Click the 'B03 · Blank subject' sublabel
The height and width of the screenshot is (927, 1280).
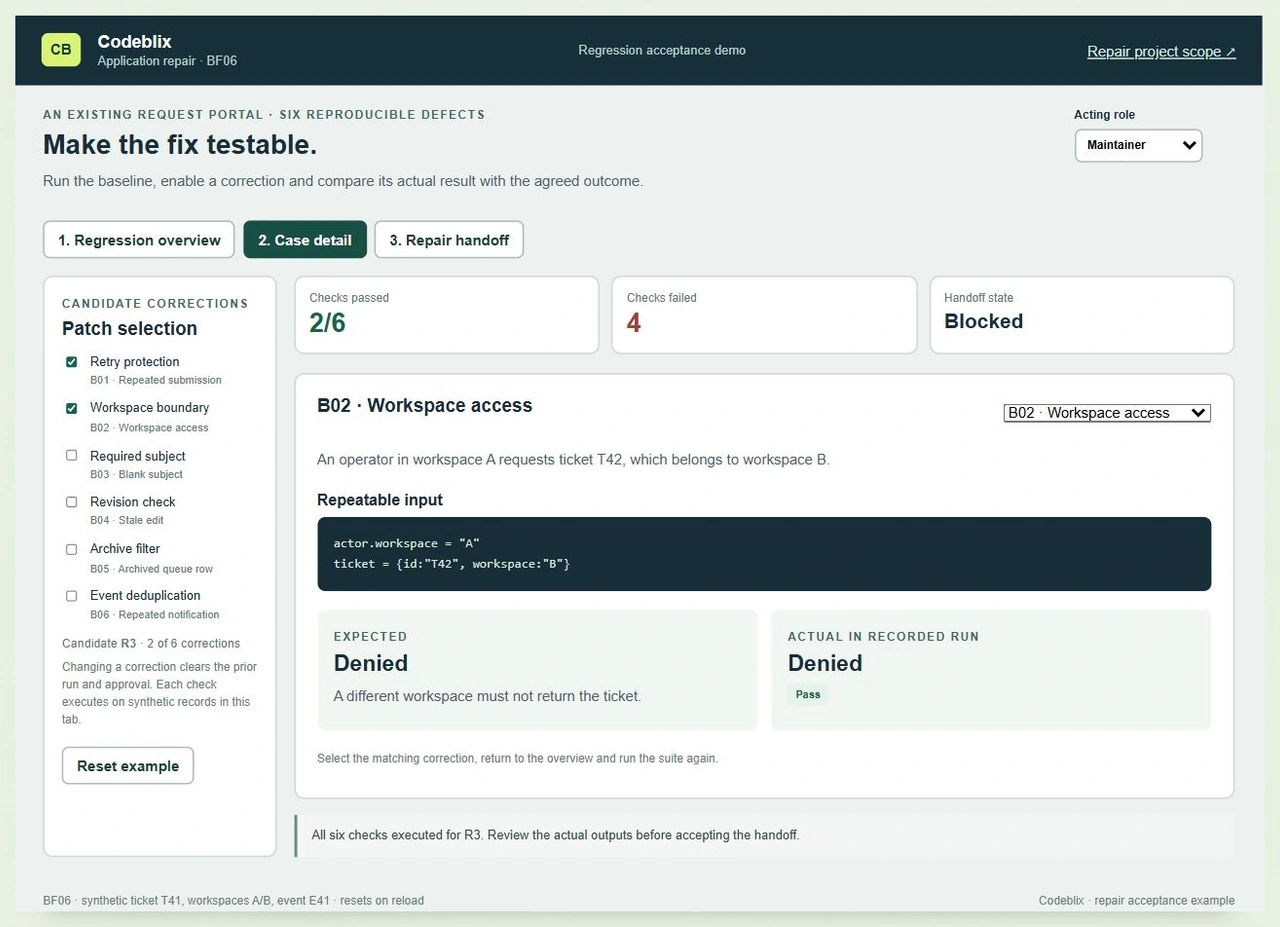[136, 474]
